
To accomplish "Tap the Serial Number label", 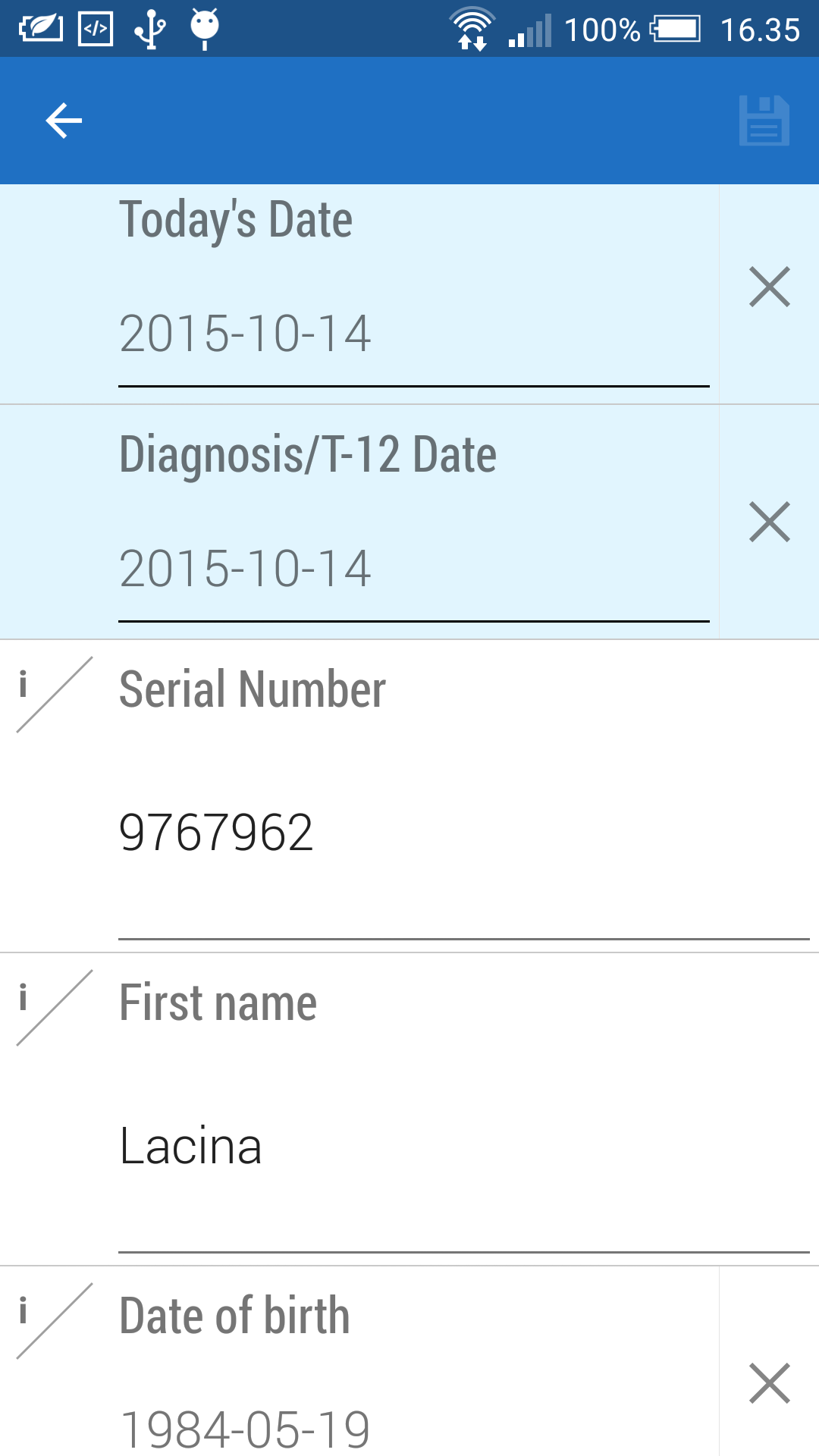I will tap(253, 689).
